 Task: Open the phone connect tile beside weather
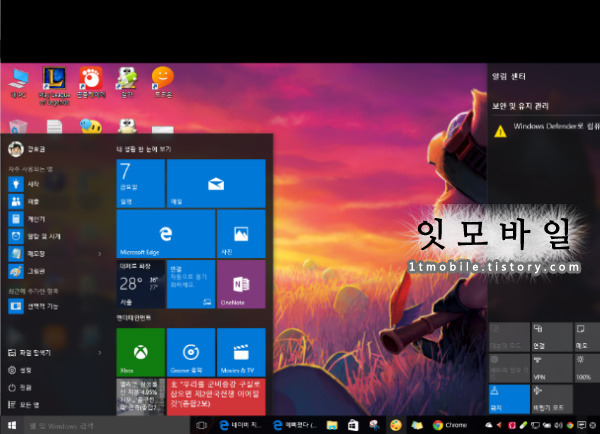191,284
